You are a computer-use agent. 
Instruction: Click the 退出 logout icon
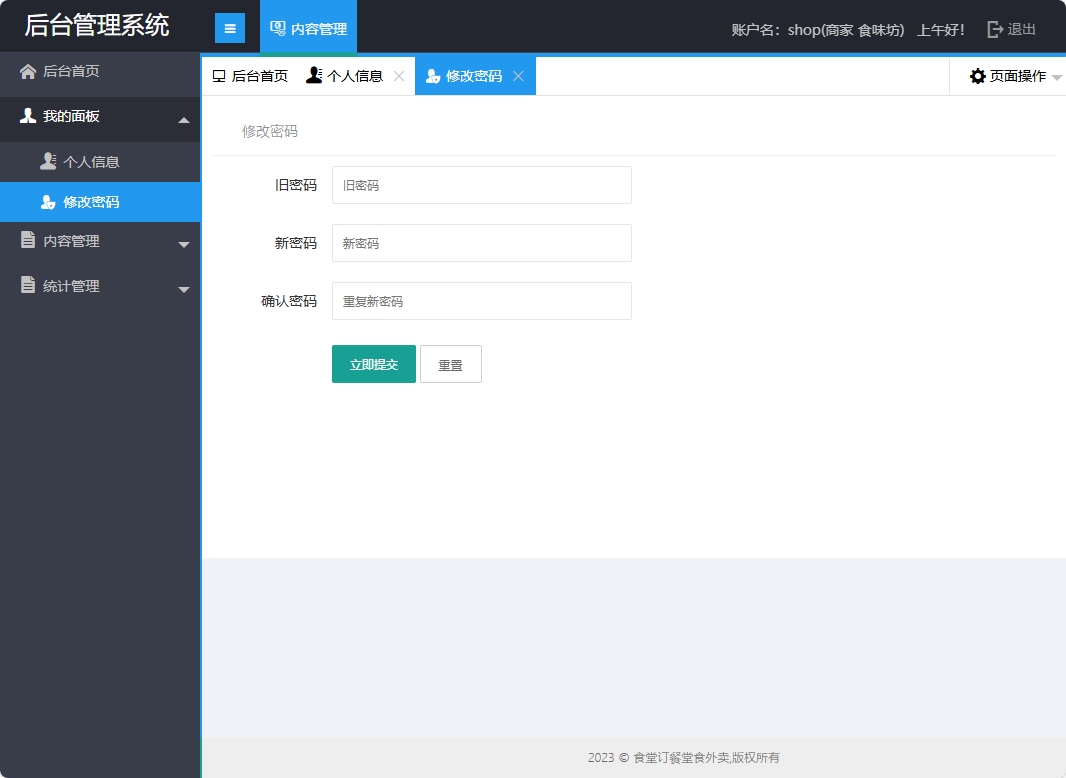[997, 29]
